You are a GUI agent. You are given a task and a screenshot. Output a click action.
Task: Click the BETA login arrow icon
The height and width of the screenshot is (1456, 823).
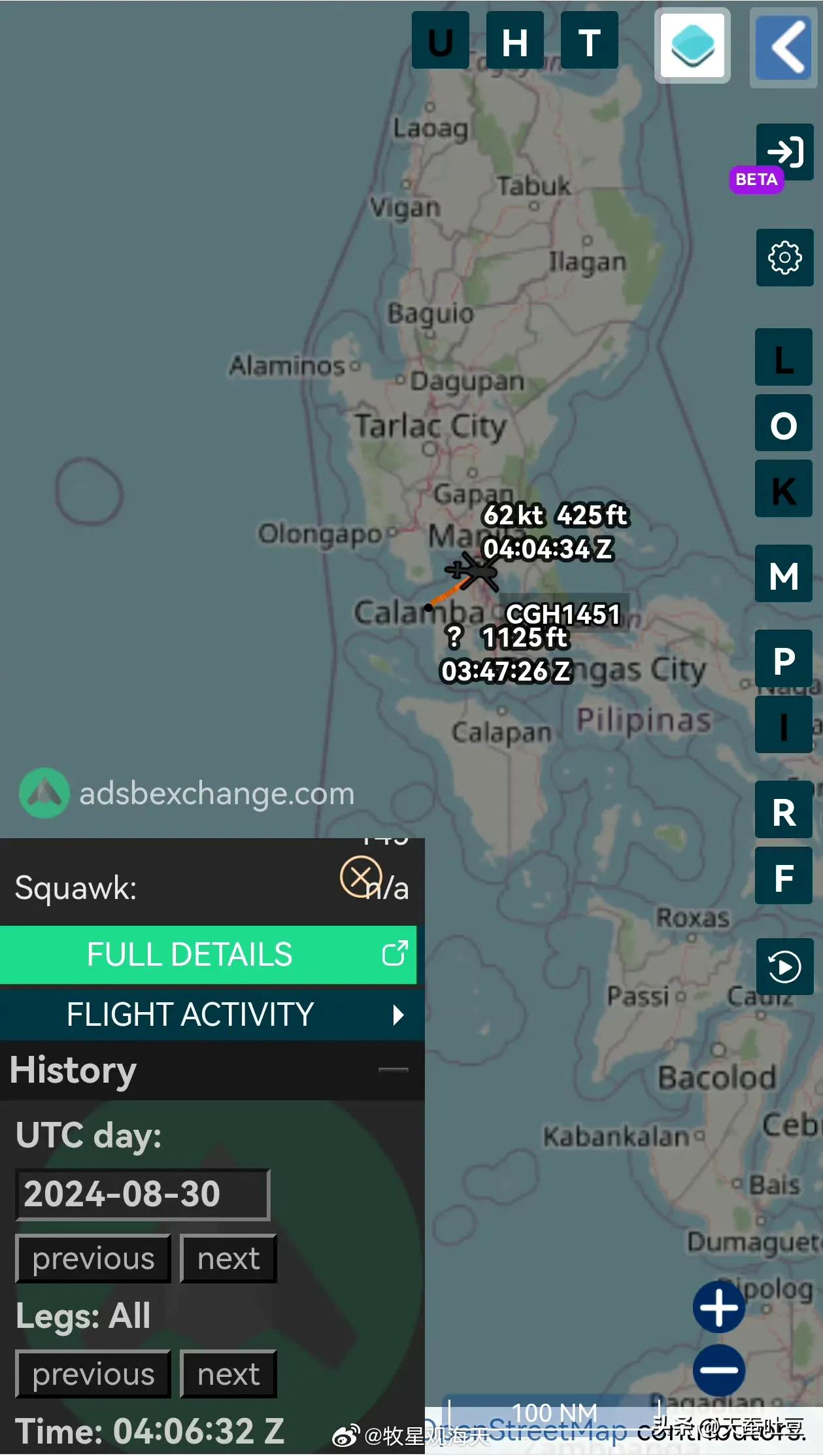[x=784, y=152]
